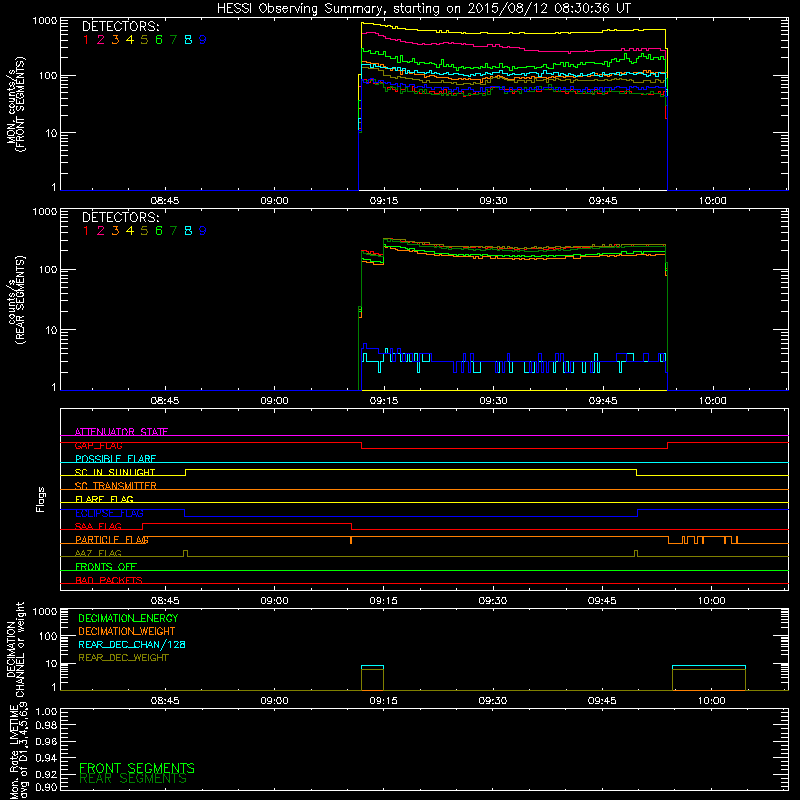Click the DECIMATION_WEIGHT legend entry
Viewport: 800px width, 800px height.
(127, 632)
